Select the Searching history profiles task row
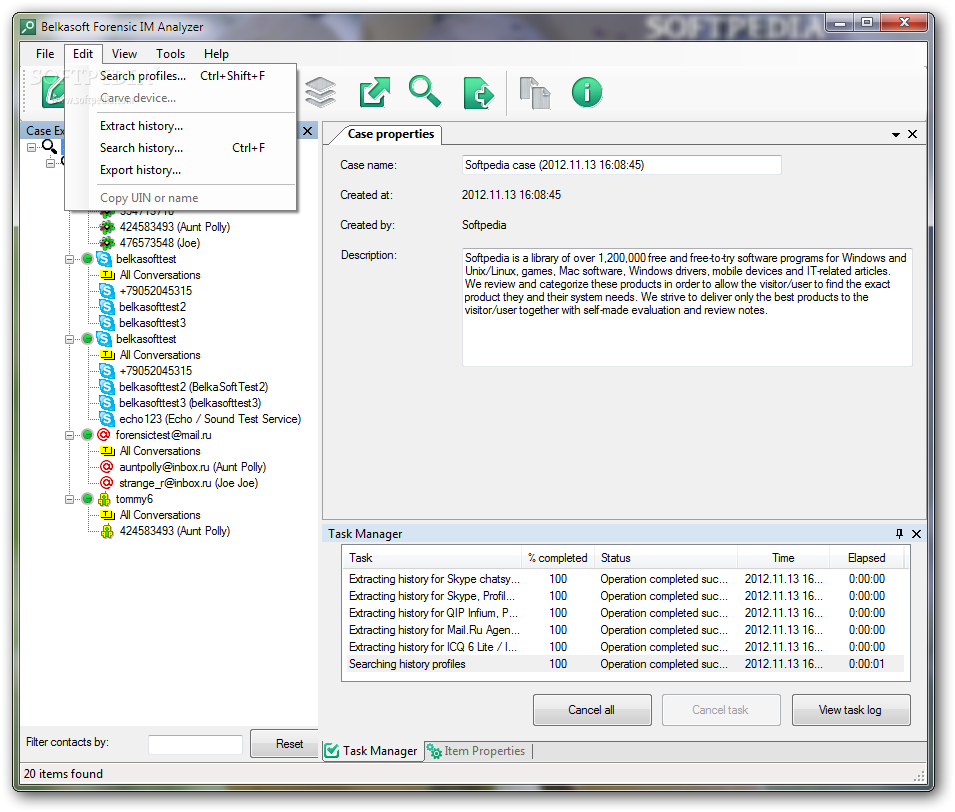 (x=625, y=664)
